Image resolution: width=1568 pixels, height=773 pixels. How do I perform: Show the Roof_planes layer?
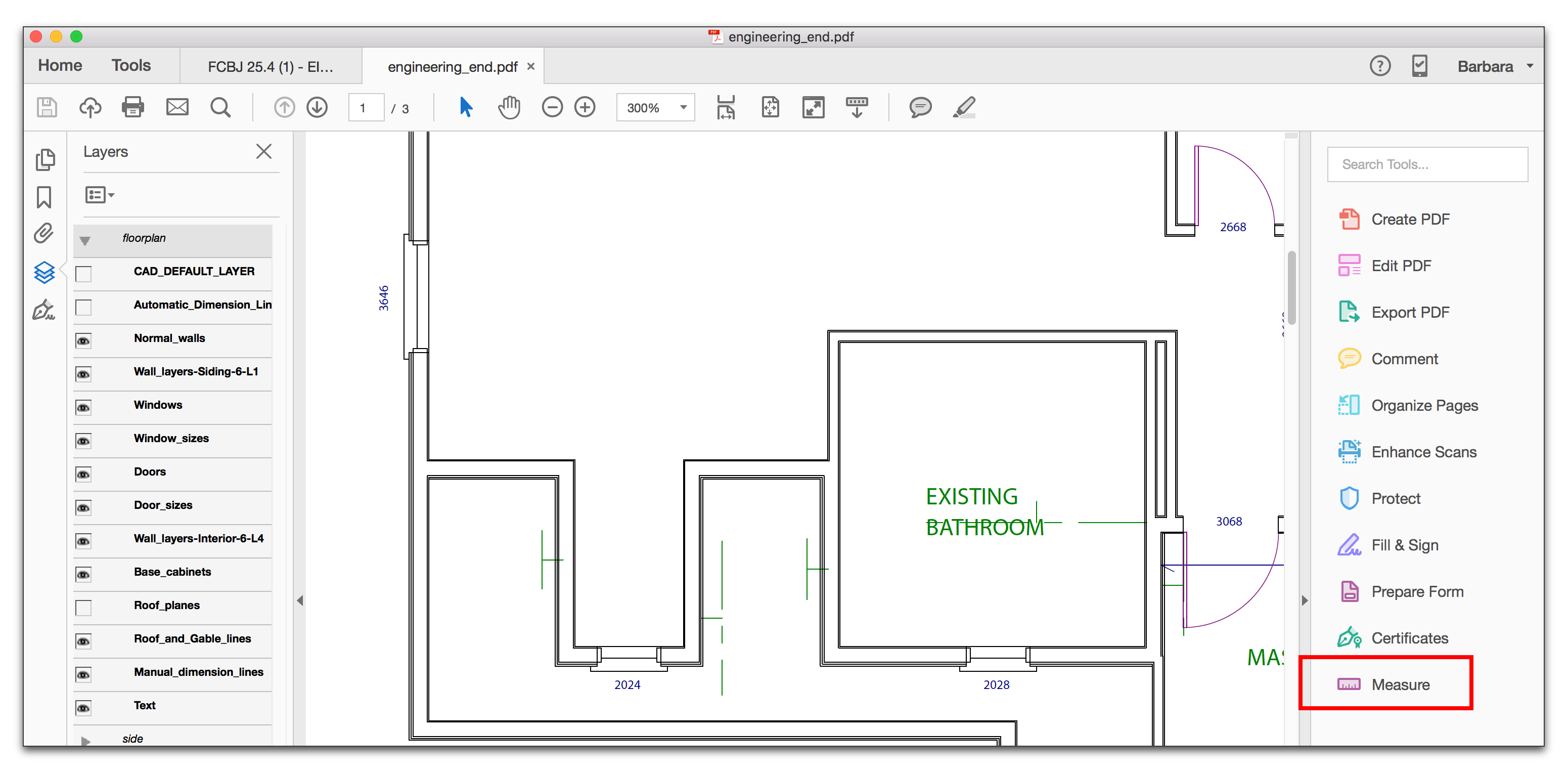click(83, 608)
